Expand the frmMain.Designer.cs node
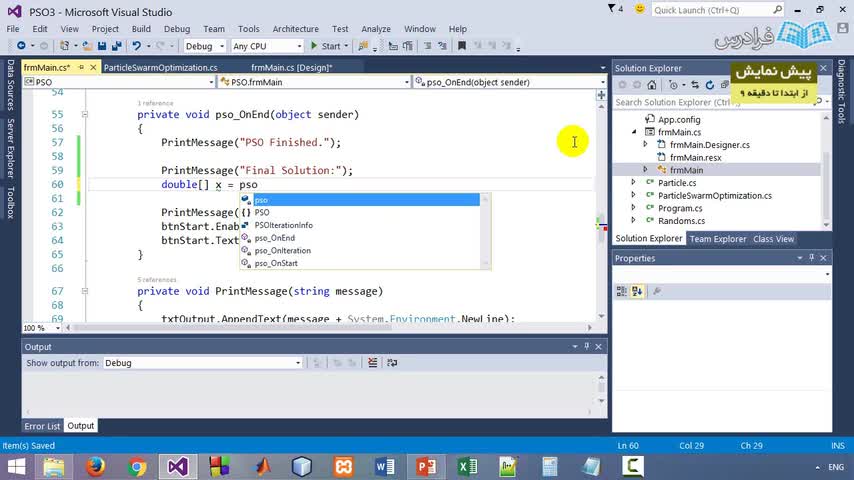Viewport: 854px width, 480px height. pyautogui.click(x=645, y=144)
